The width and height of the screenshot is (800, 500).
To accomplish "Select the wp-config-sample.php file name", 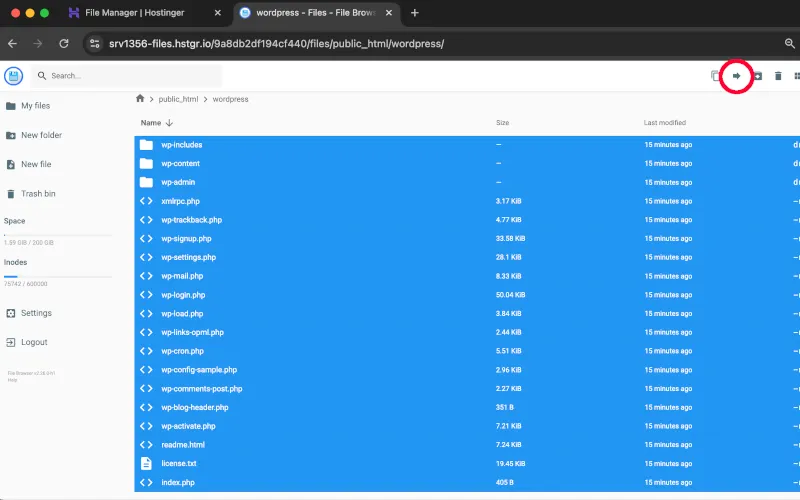I will pos(199,370).
